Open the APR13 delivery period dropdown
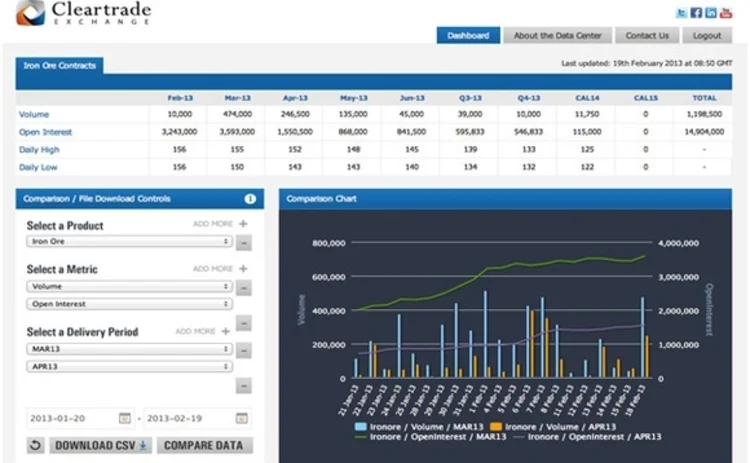This screenshot has height=463, width=750. [130, 367]
